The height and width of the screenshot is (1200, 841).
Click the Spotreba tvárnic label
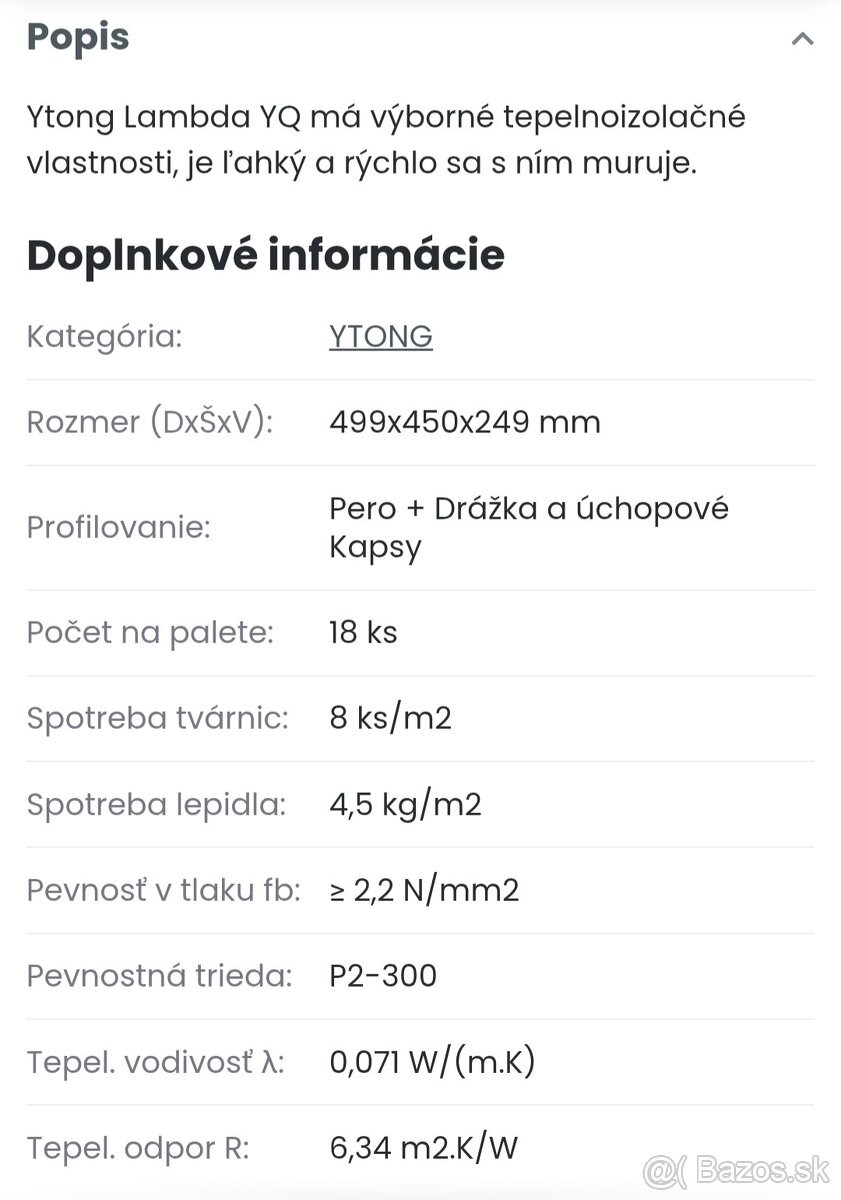click(157, 719)
